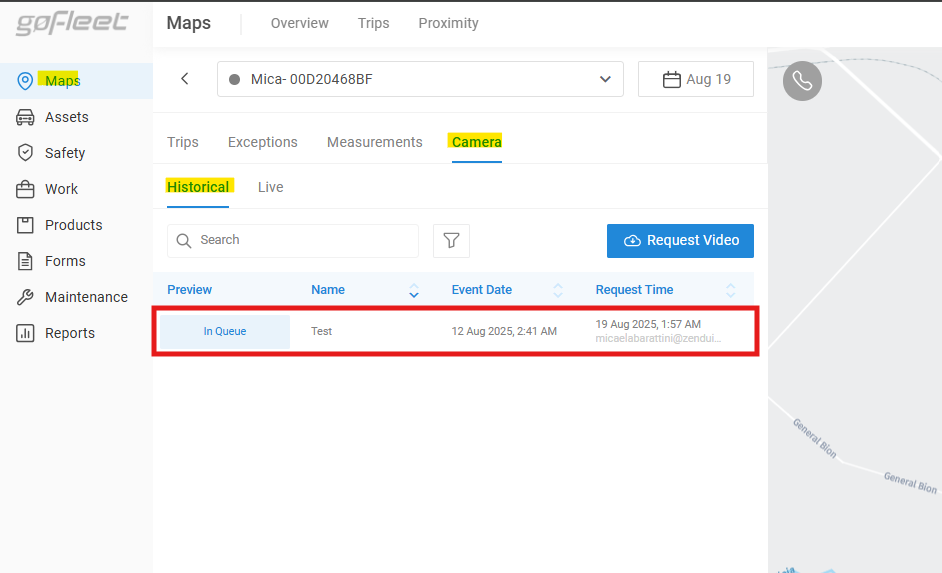
Task: Click the Products box icon
Action: [25, 225]
